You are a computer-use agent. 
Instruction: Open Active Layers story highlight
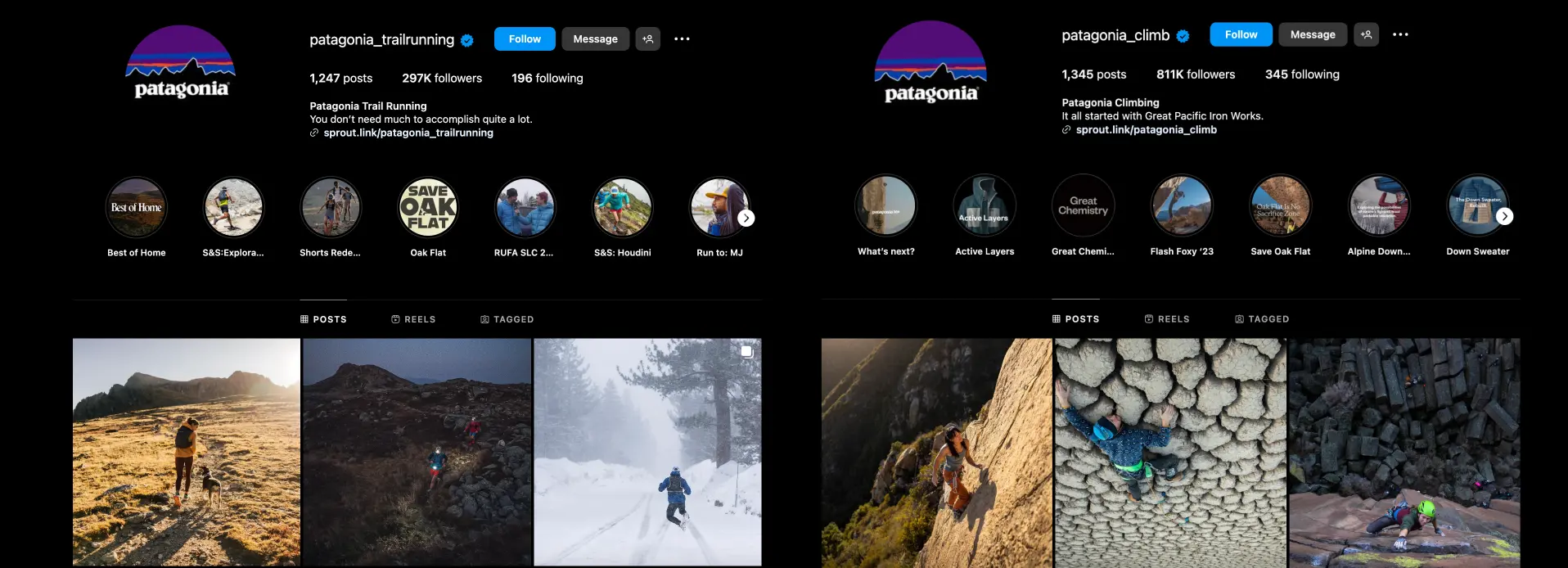coord(985,205)
